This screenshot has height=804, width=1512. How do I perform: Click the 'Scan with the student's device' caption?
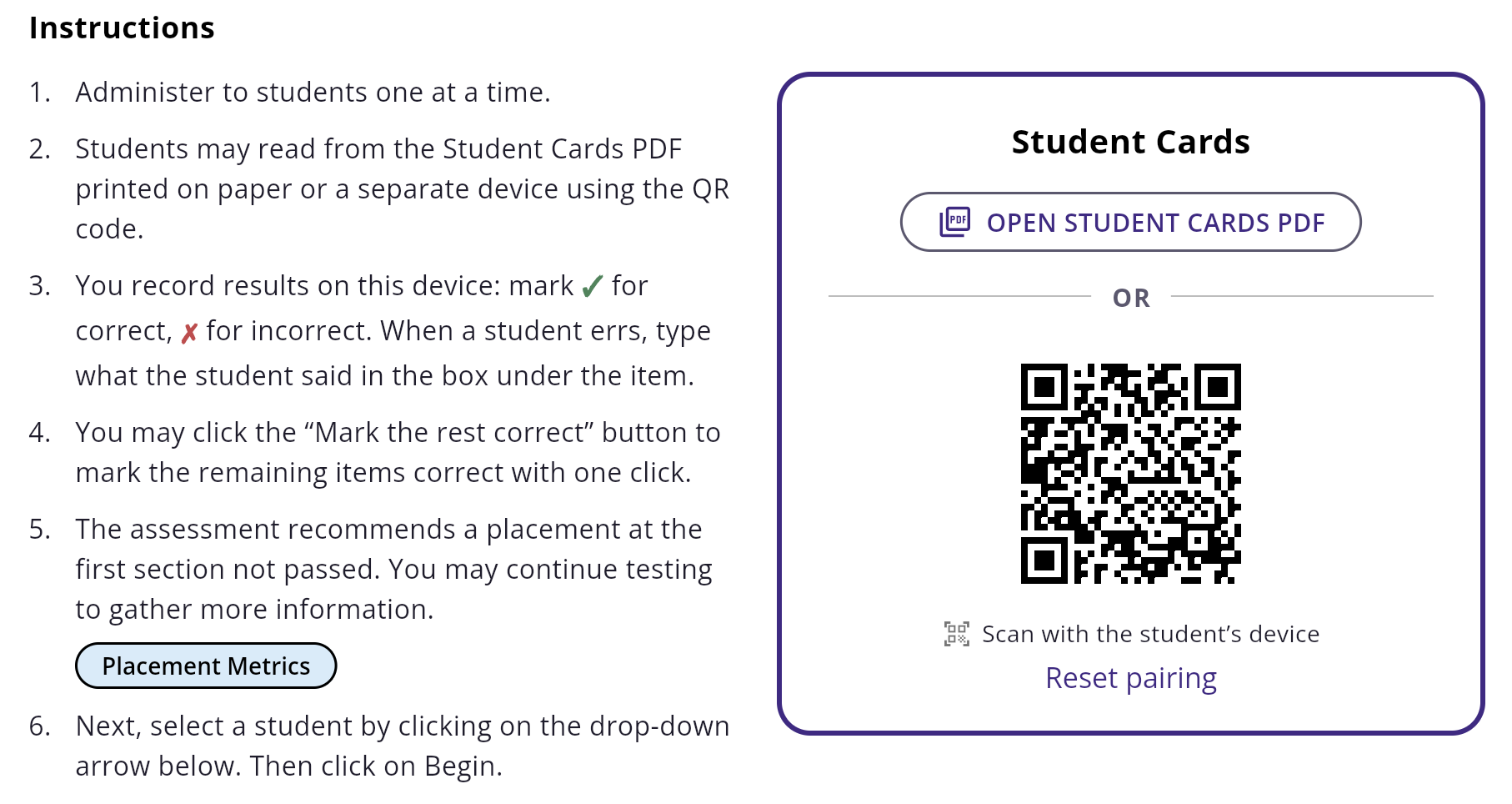point(1150,634)
